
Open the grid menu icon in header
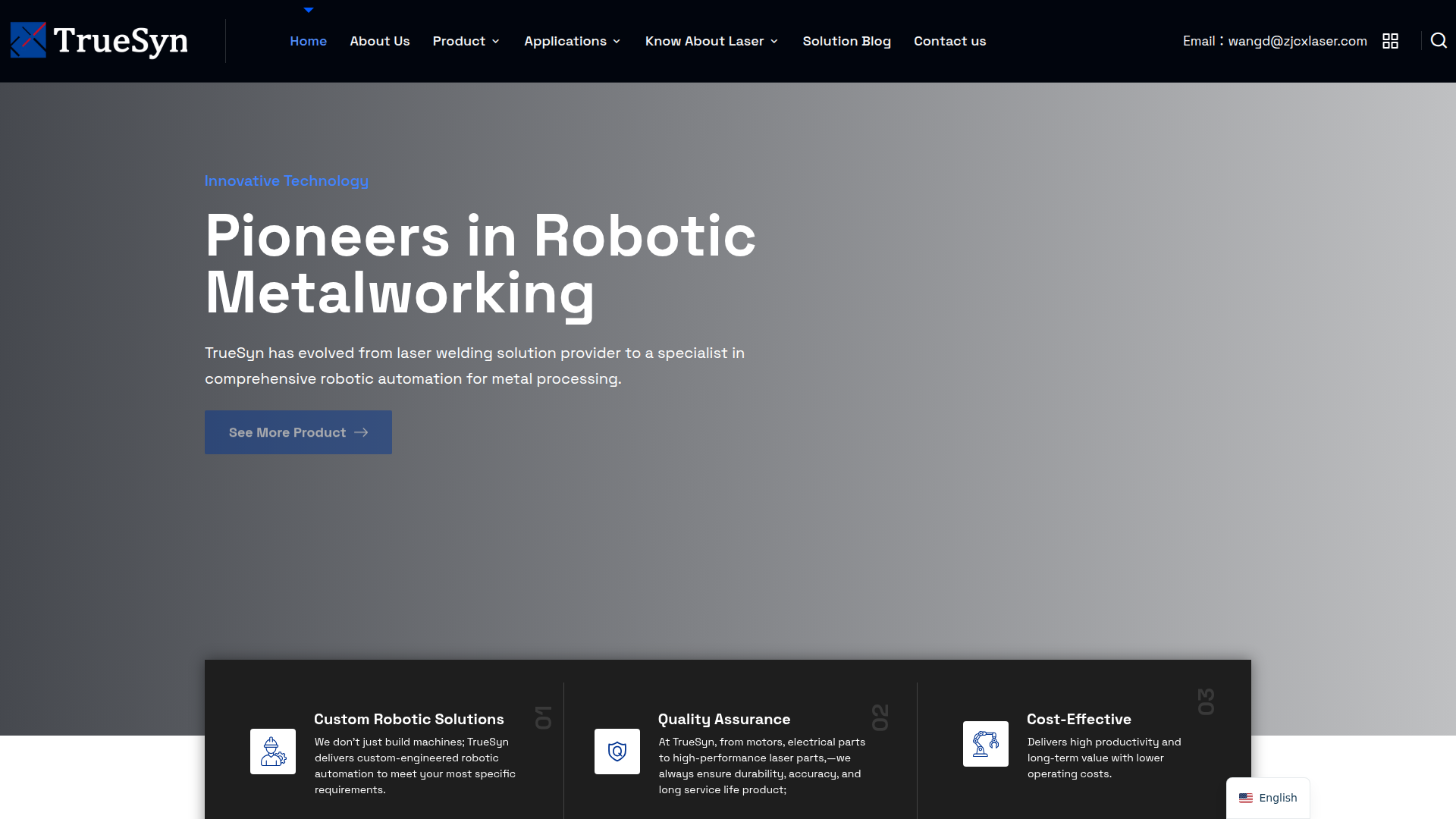(1390, 41)
